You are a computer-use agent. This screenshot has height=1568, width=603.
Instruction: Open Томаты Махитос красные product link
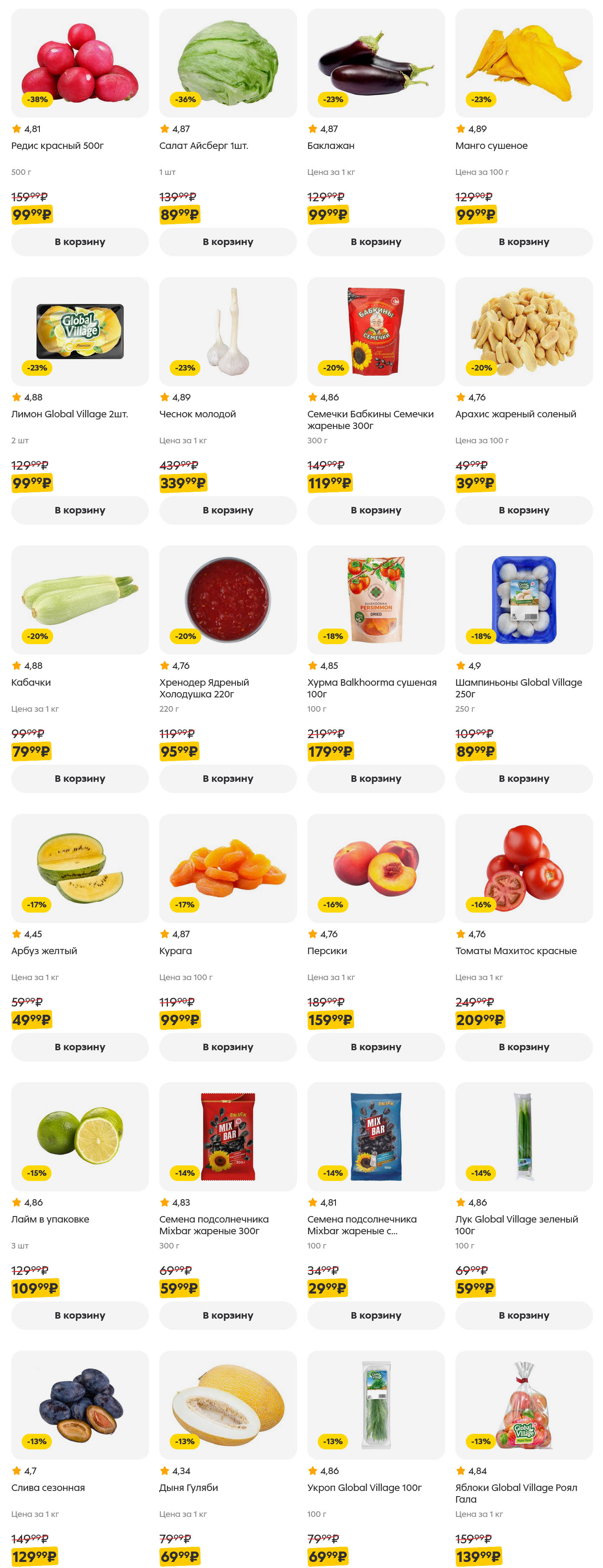pos(516,951)
